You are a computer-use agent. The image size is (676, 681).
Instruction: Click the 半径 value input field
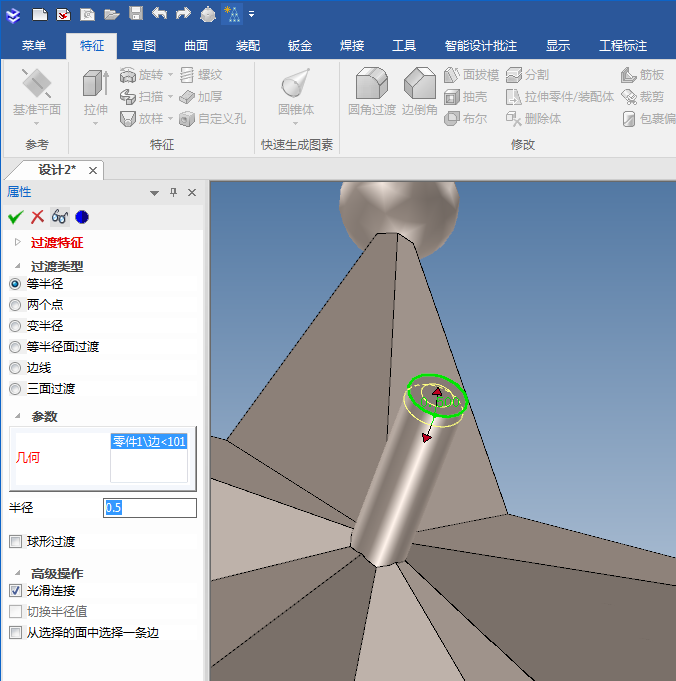(150, 508)
